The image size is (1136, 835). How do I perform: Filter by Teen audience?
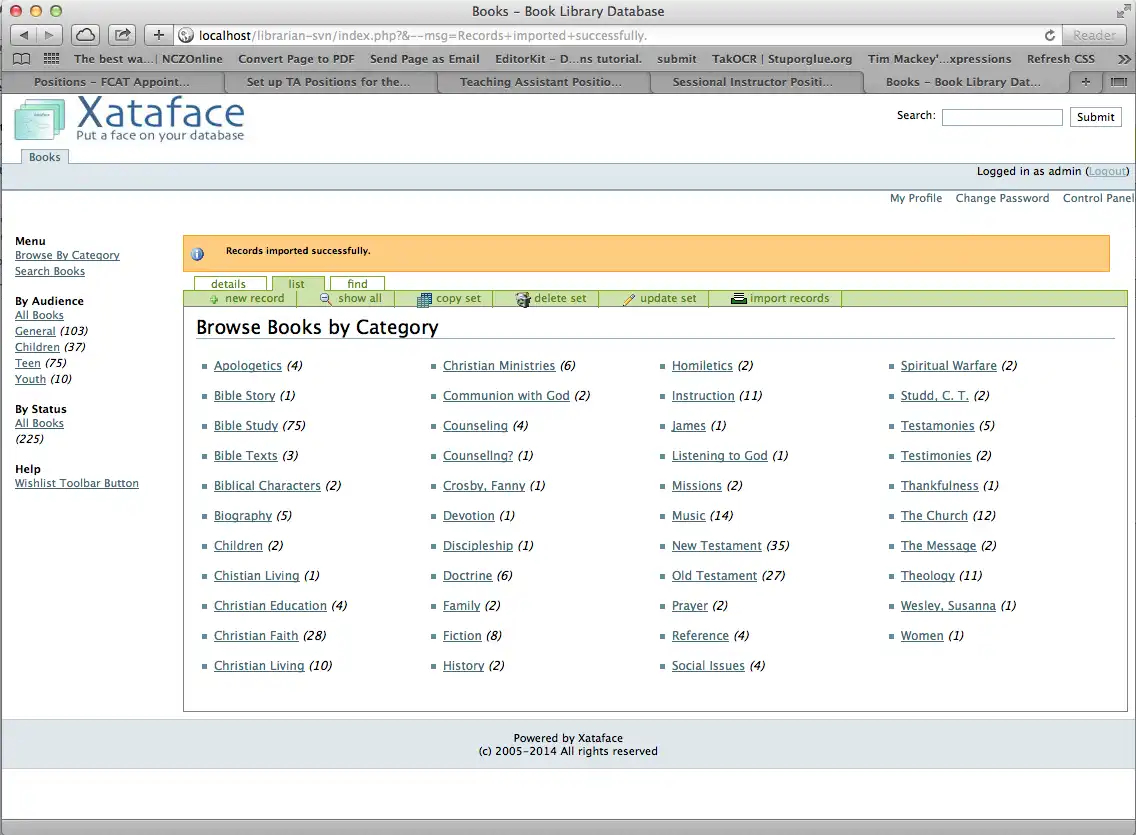[x=28, y=363]
